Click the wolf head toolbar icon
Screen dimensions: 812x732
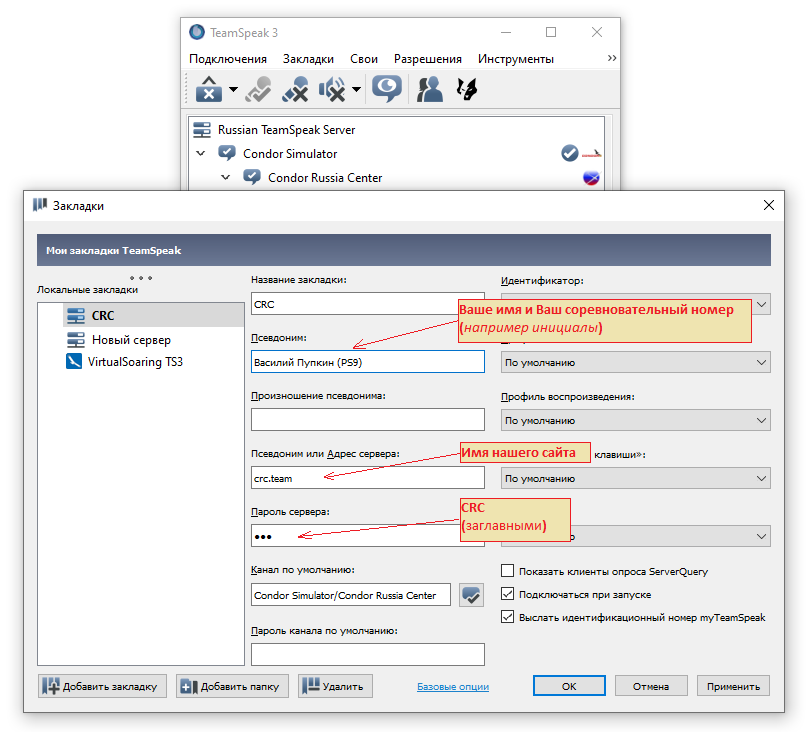[466, 90]
